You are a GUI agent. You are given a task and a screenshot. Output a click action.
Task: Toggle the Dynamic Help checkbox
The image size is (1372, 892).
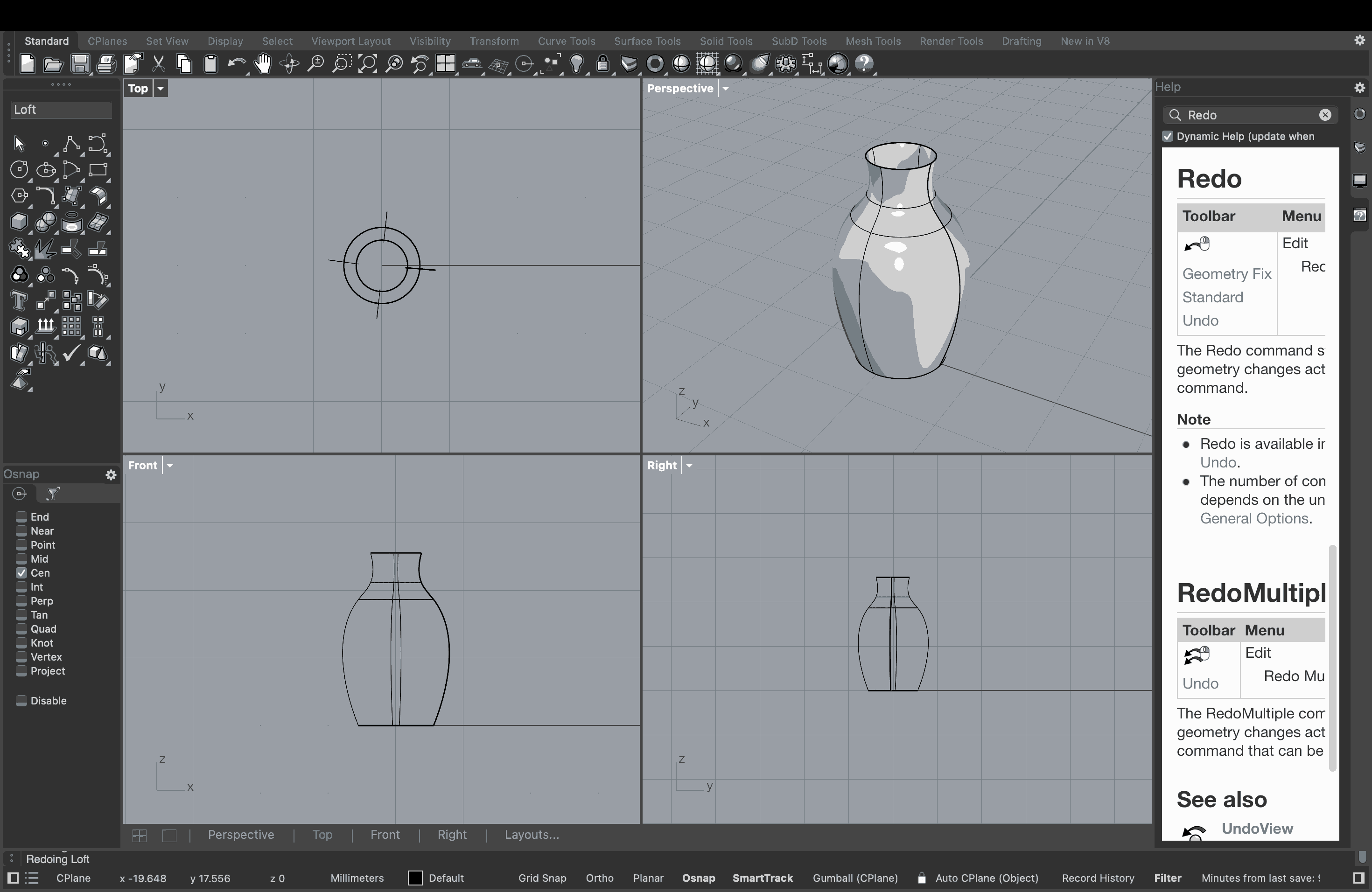(x=1168, y=137)
